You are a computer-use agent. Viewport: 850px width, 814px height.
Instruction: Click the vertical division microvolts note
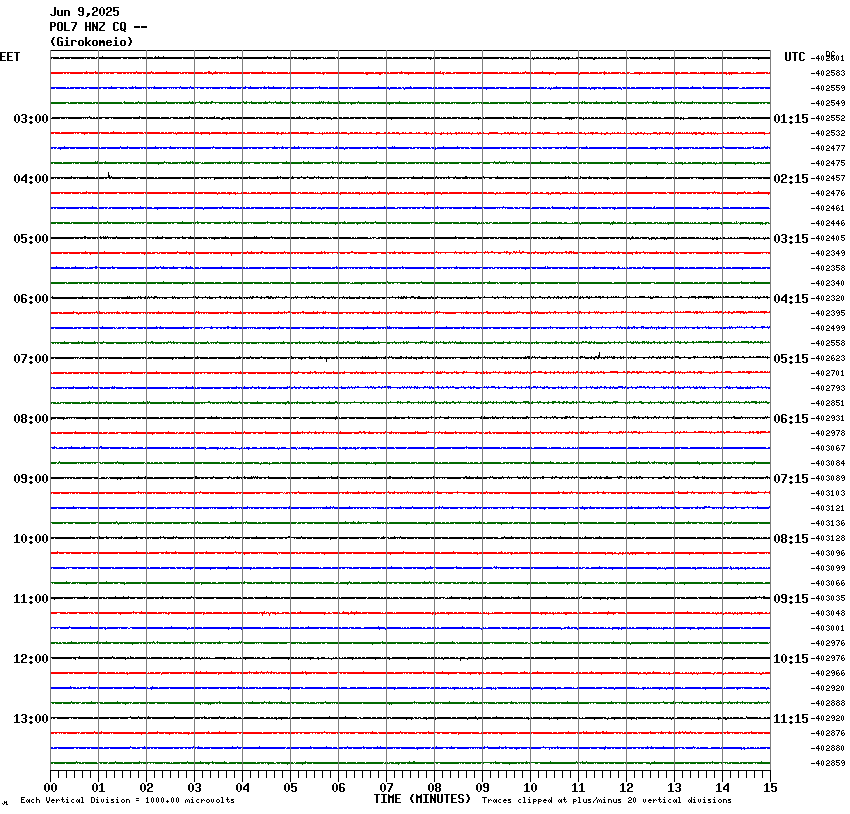pyautogui.click(x=127, y=800)
